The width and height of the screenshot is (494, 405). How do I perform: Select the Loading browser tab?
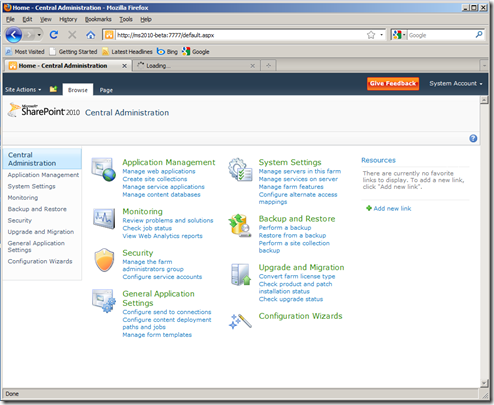coord(196,66)
